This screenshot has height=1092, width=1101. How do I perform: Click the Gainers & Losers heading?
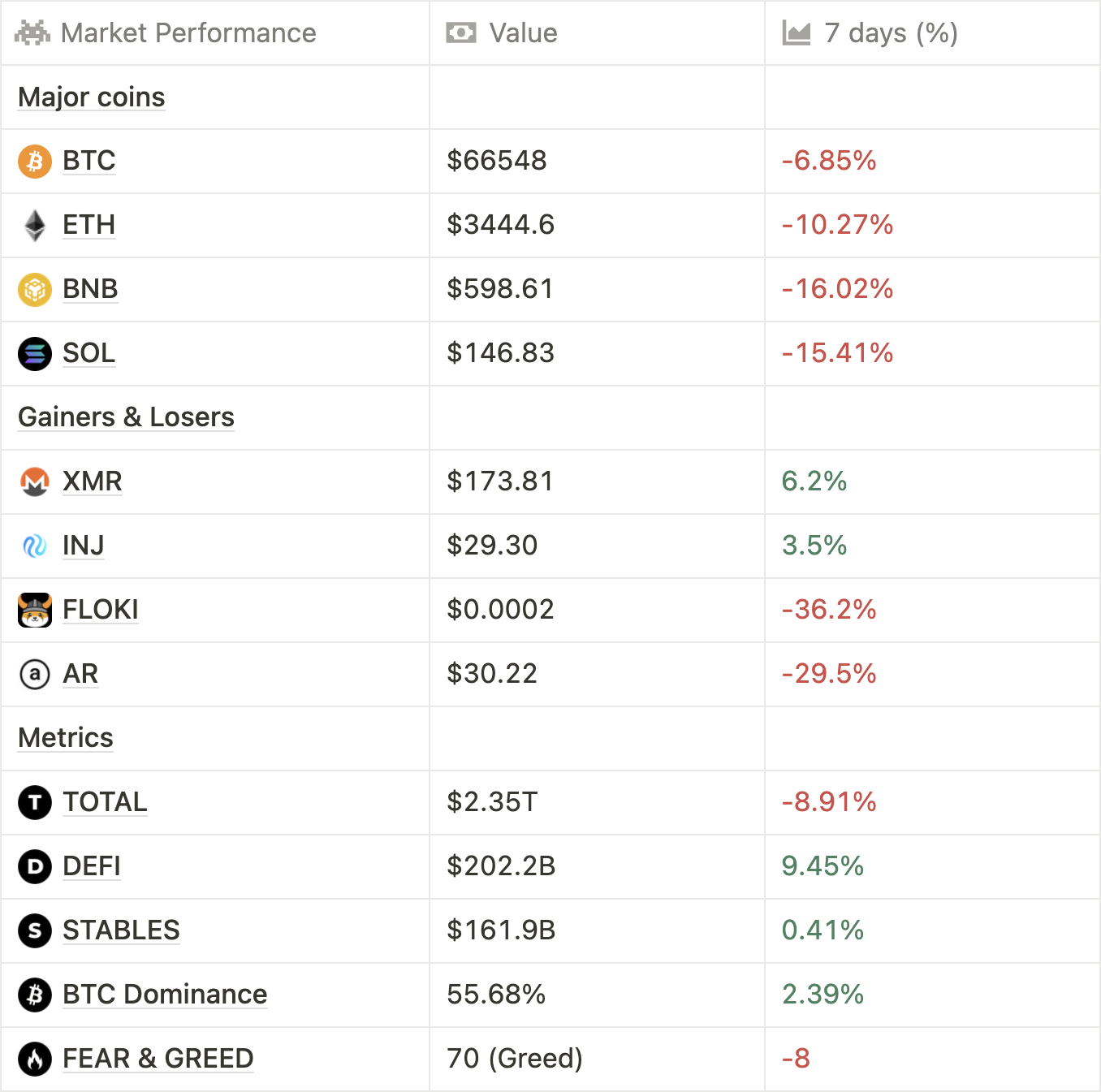(126, 417)
